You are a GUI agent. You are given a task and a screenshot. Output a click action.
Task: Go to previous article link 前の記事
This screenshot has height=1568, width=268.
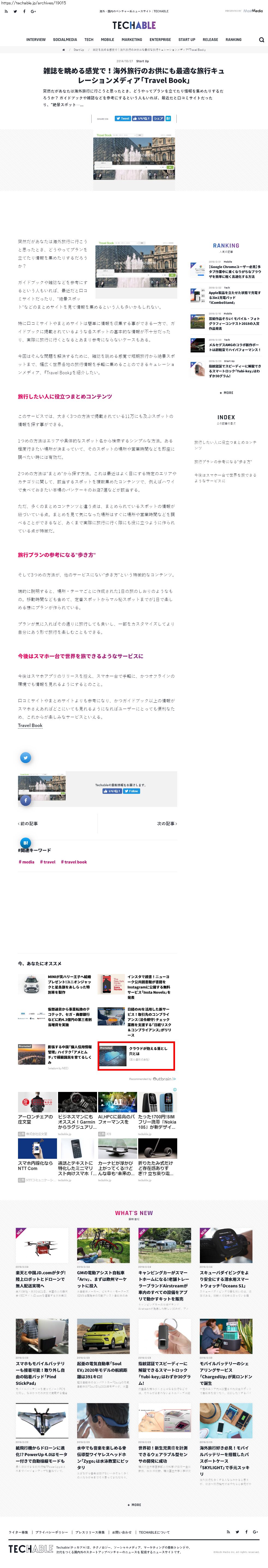(x=28, y=824)
